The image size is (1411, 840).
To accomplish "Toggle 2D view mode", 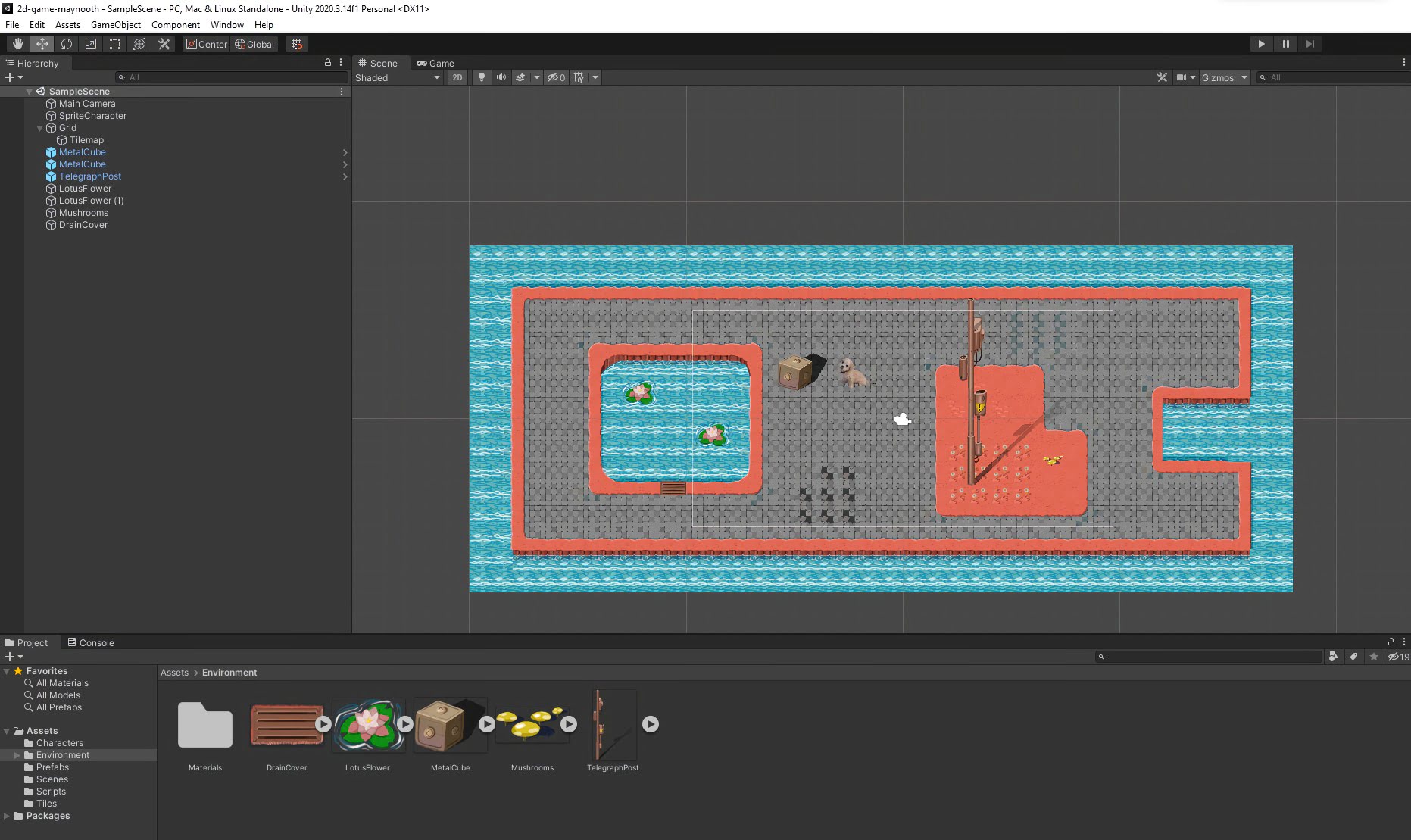I will point(457,77).
